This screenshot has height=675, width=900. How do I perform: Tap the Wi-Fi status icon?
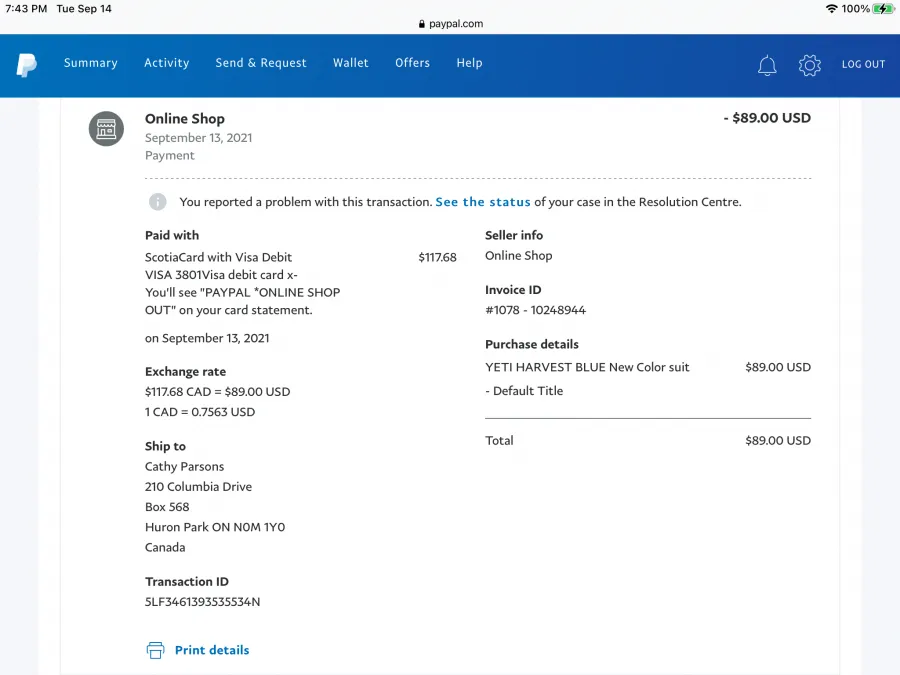coord(831,9)
